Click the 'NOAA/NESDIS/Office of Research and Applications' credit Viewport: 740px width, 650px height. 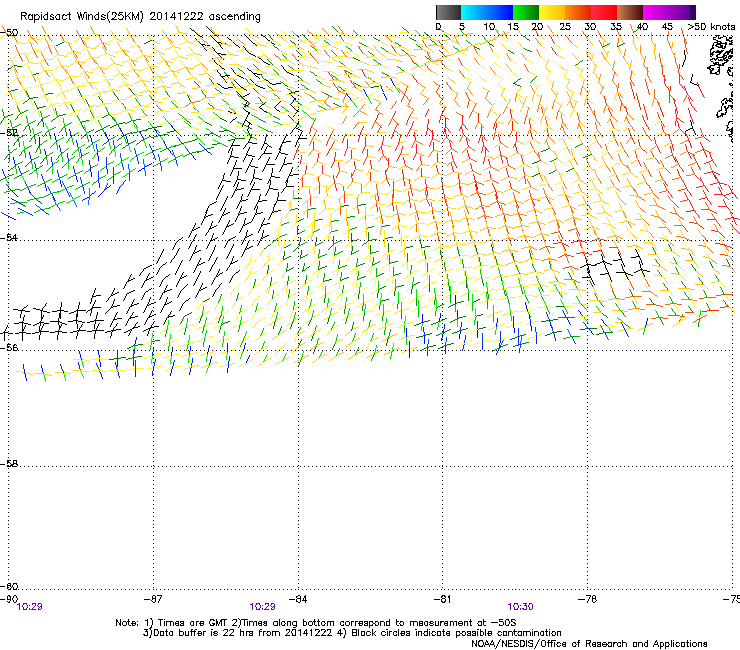pyautogui.click(x=589, y=644)
